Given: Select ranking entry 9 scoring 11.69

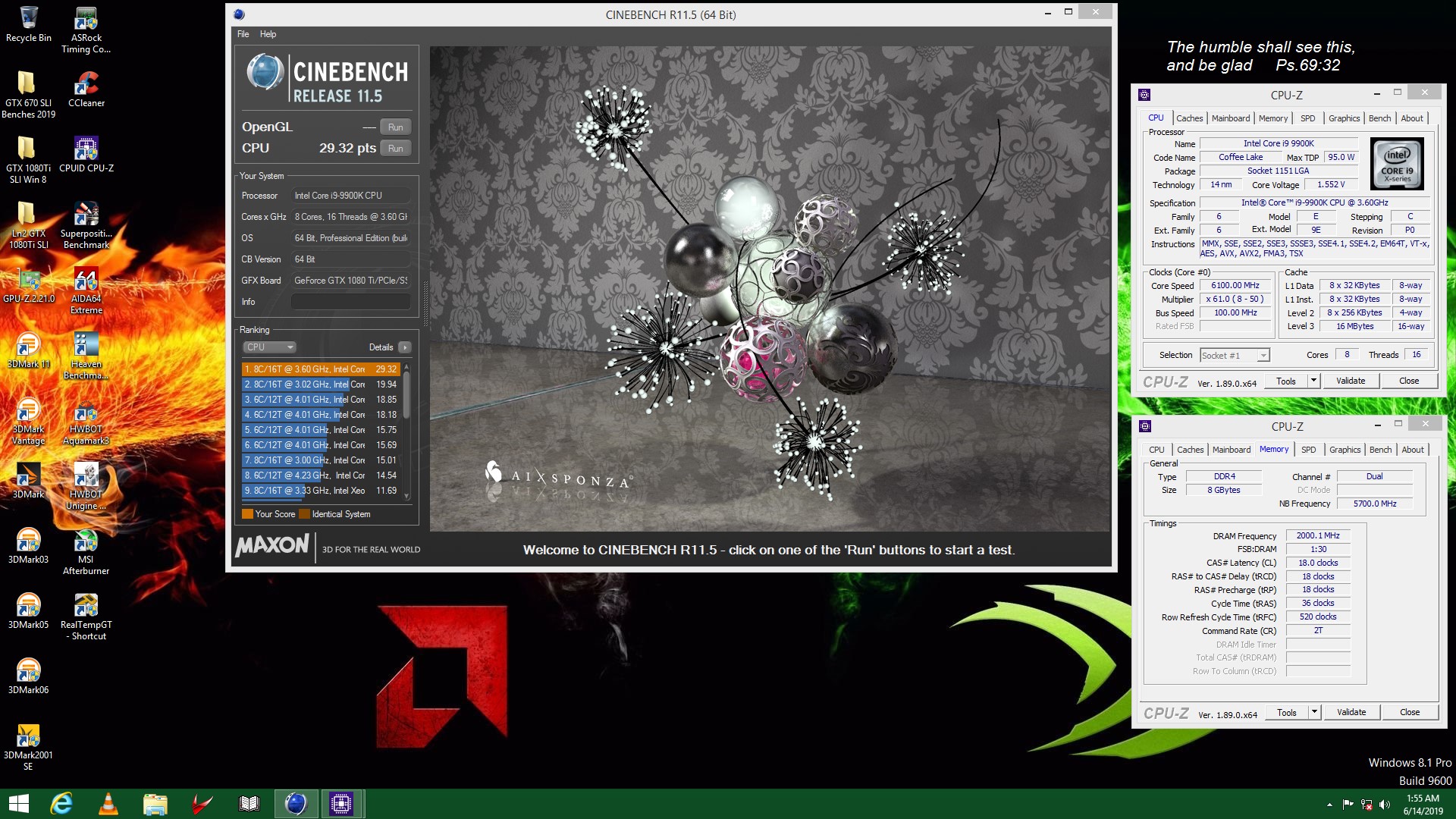Looking at the screenshot, I should [321, 491].
